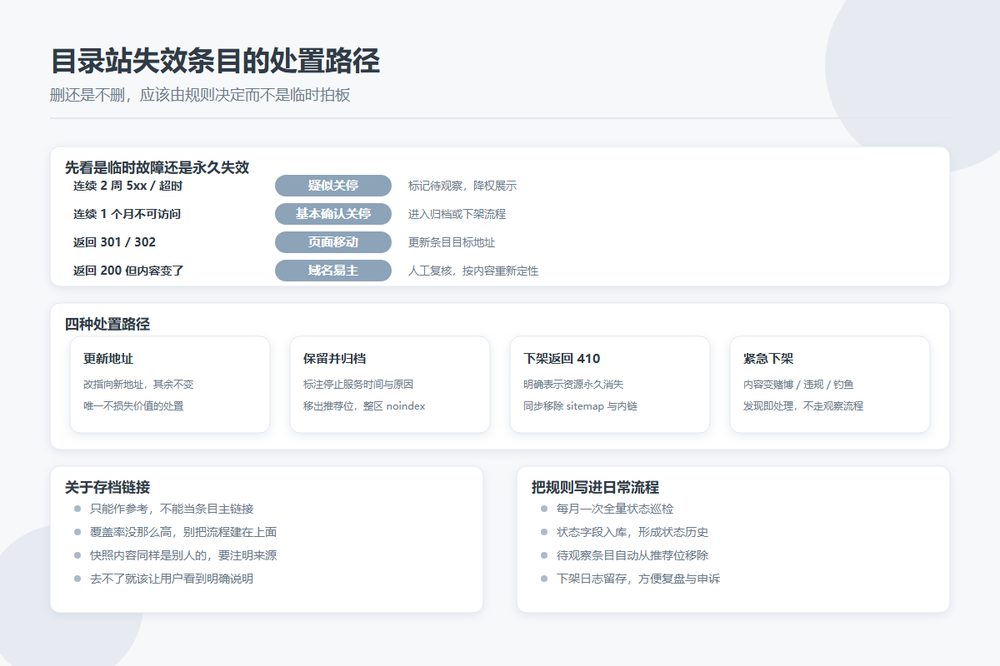Click text 同步移除 sitemap 与内链
The width and height of the screenshot is (1000, 666).
pyautogui.click(x=580, y=406)
